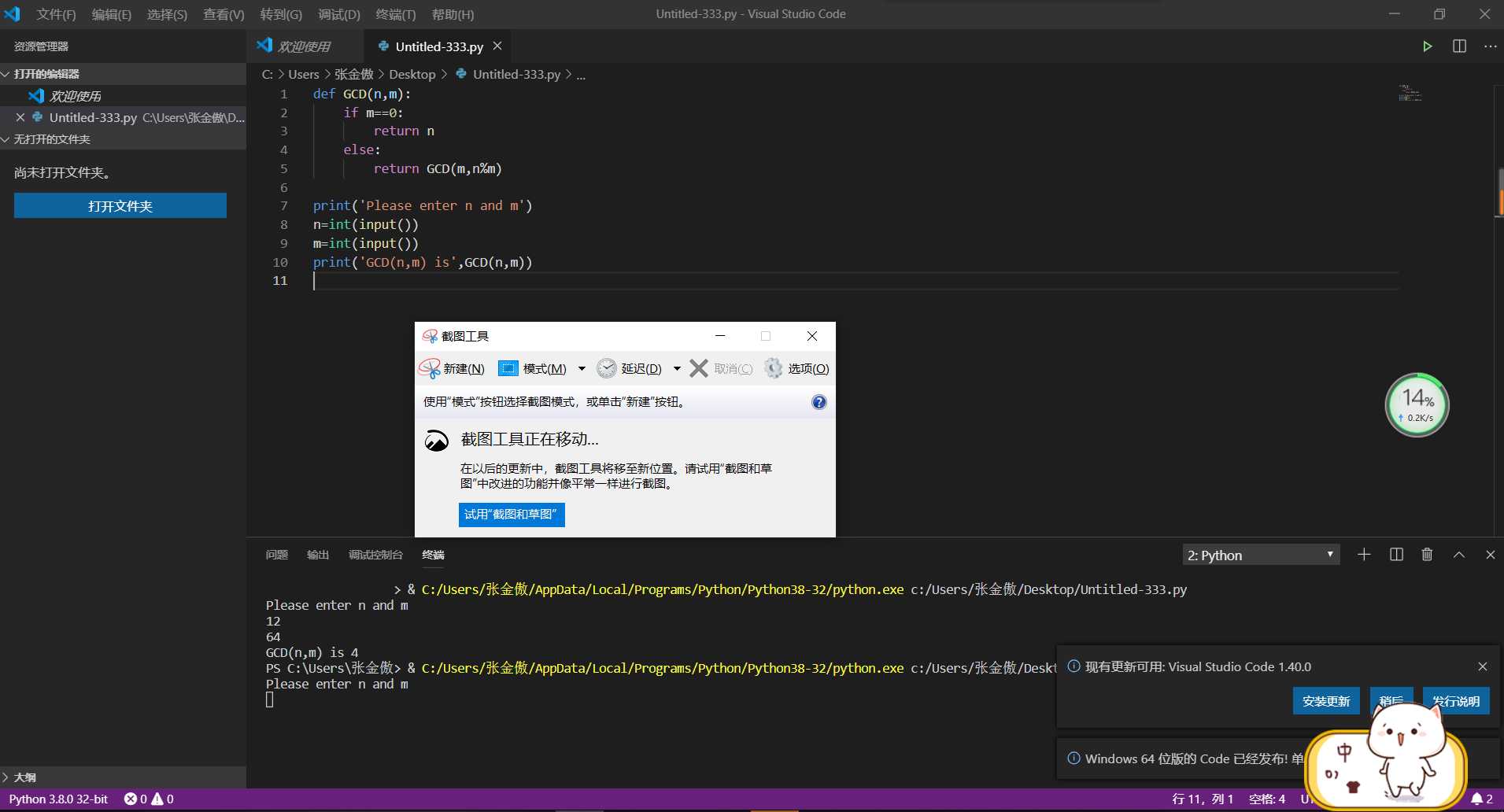Open notifications bell in status bar
Viewport: 1504px width, 812px height.
tap(1482, 799)
